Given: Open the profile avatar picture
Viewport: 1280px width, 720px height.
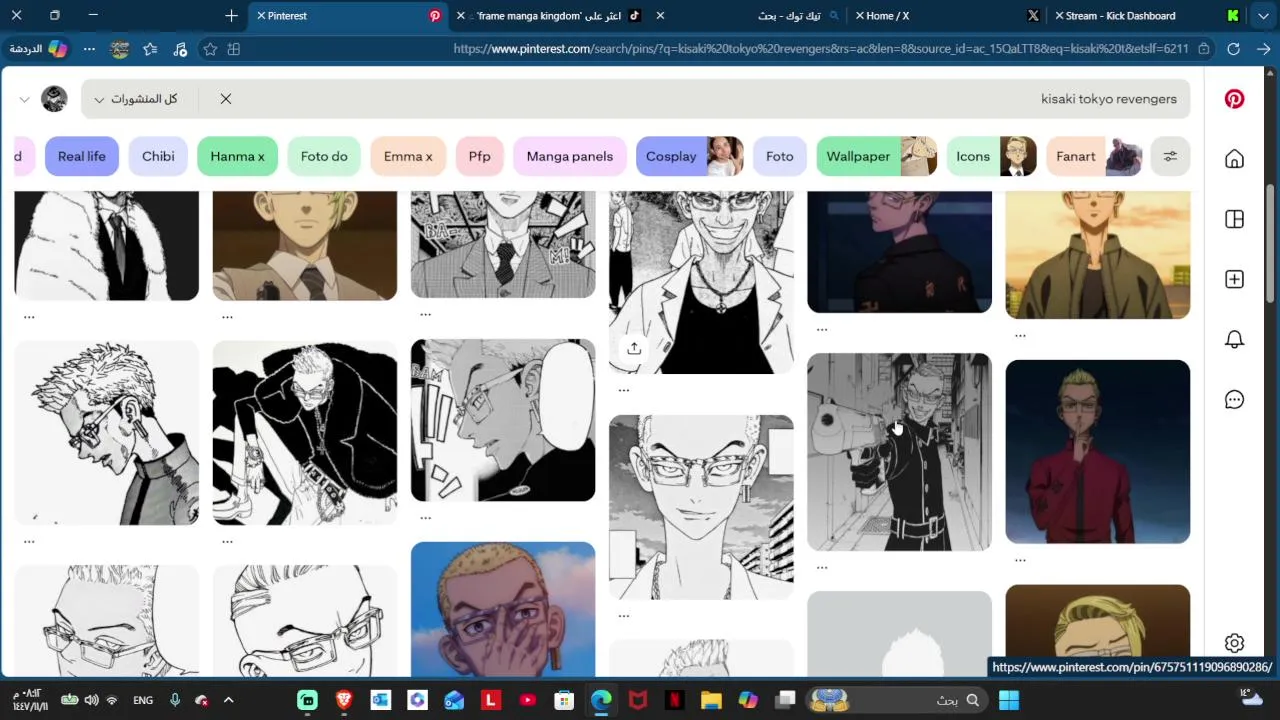Looking at the screenshot, I should [x=54, y=99].
